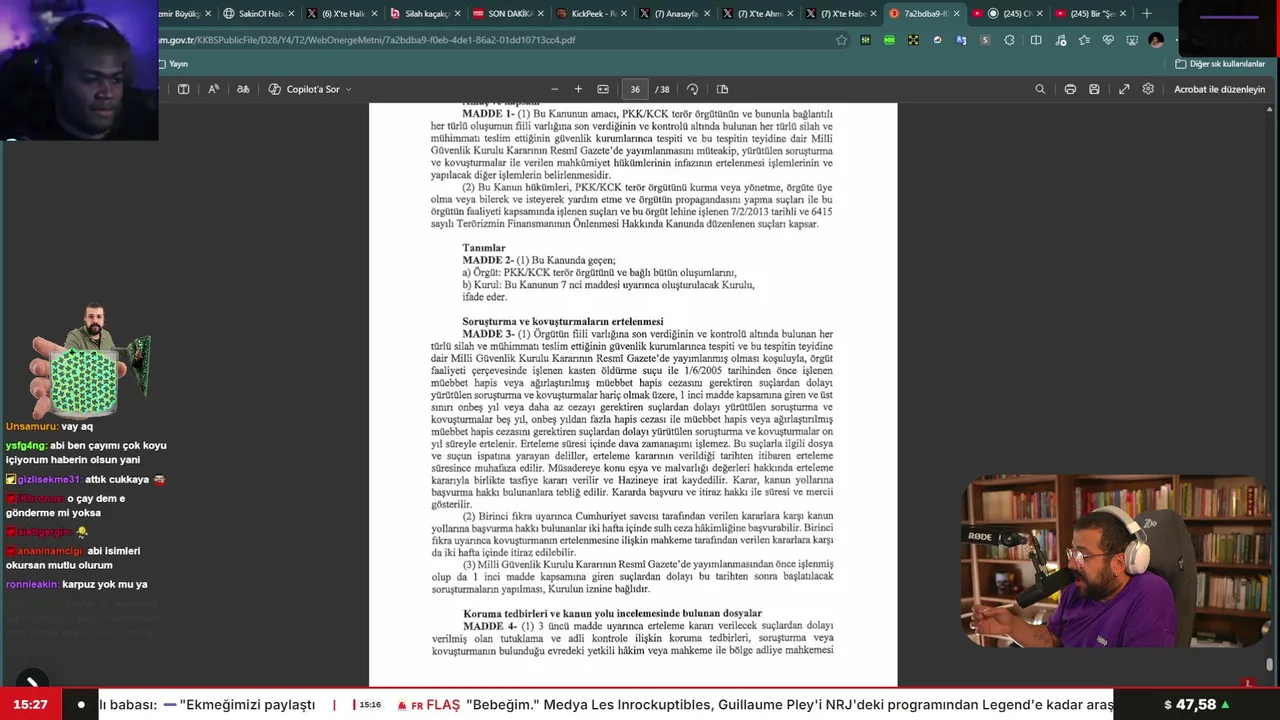The width and height of the screenshot is (1280, 720).
Task: Click Soruşturma ve kovuşturmaların ertelenmesi heading
Action: pyautogui.click(x=563, y=321)
